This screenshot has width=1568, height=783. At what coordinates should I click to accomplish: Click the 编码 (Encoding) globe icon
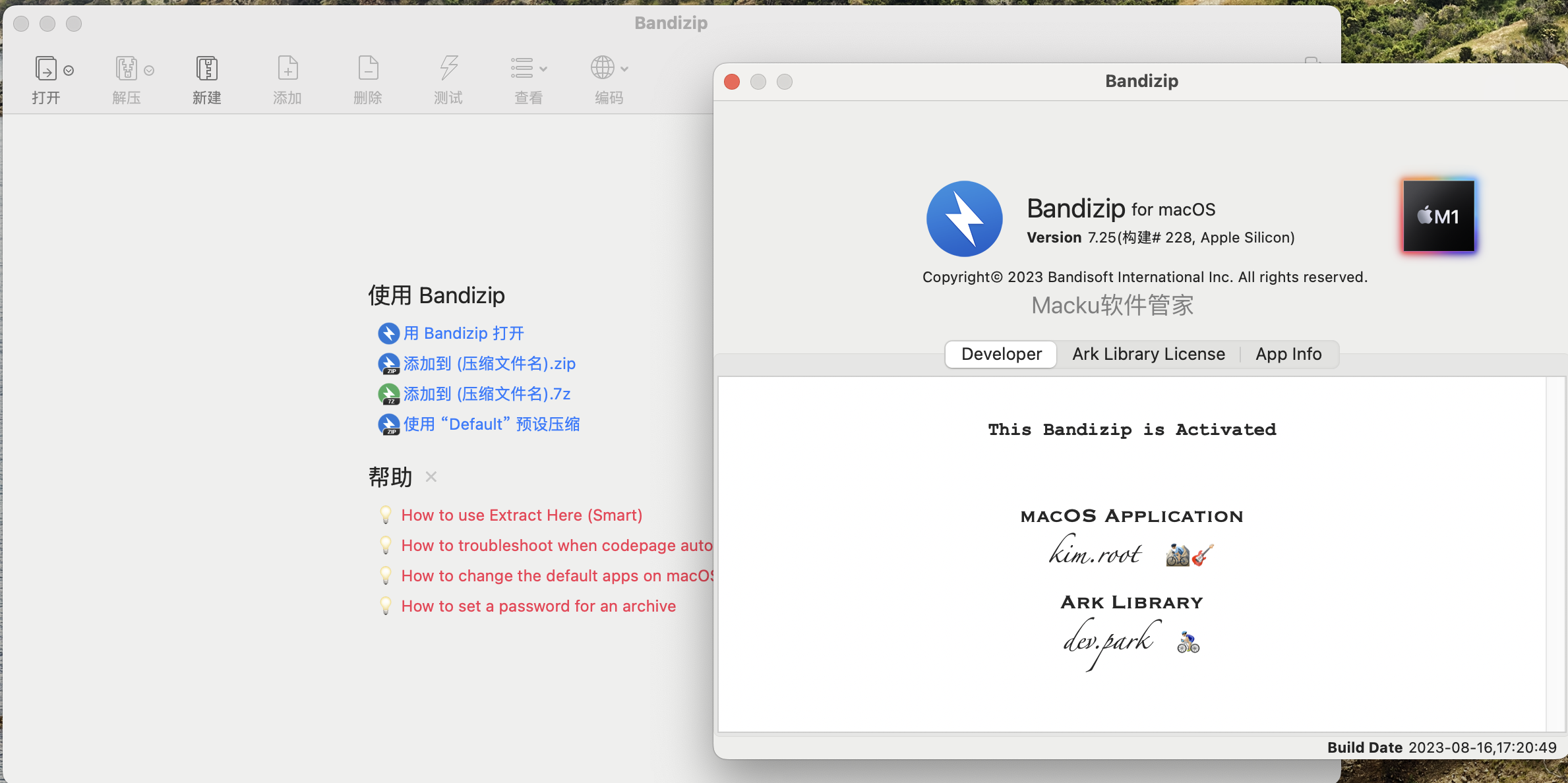pyautogui.click(x=602, y=68)
